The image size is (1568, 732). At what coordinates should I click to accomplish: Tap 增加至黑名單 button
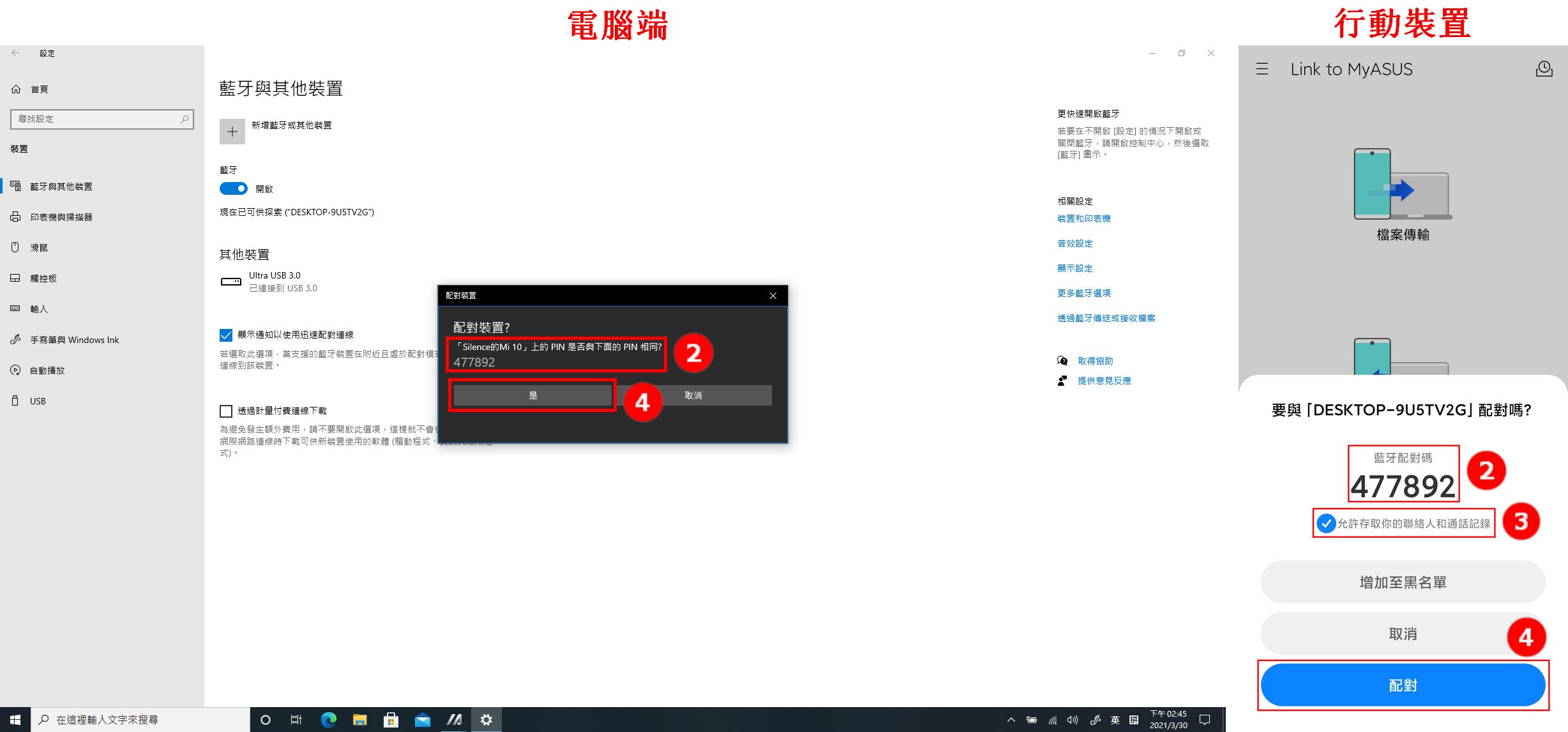pyautogui.click(x=1403, y=583)
